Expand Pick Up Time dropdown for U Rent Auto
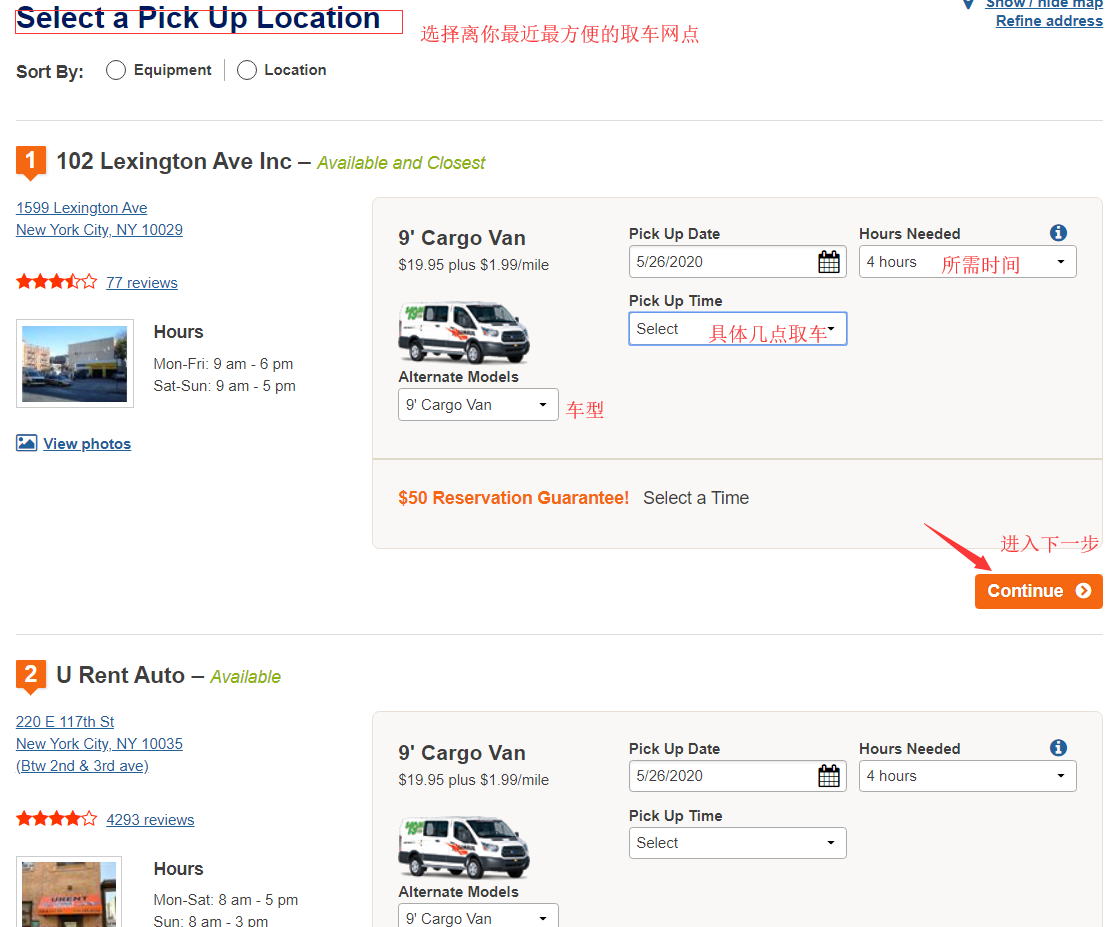This screenshot has width=1108, height=927. point(737,843)
